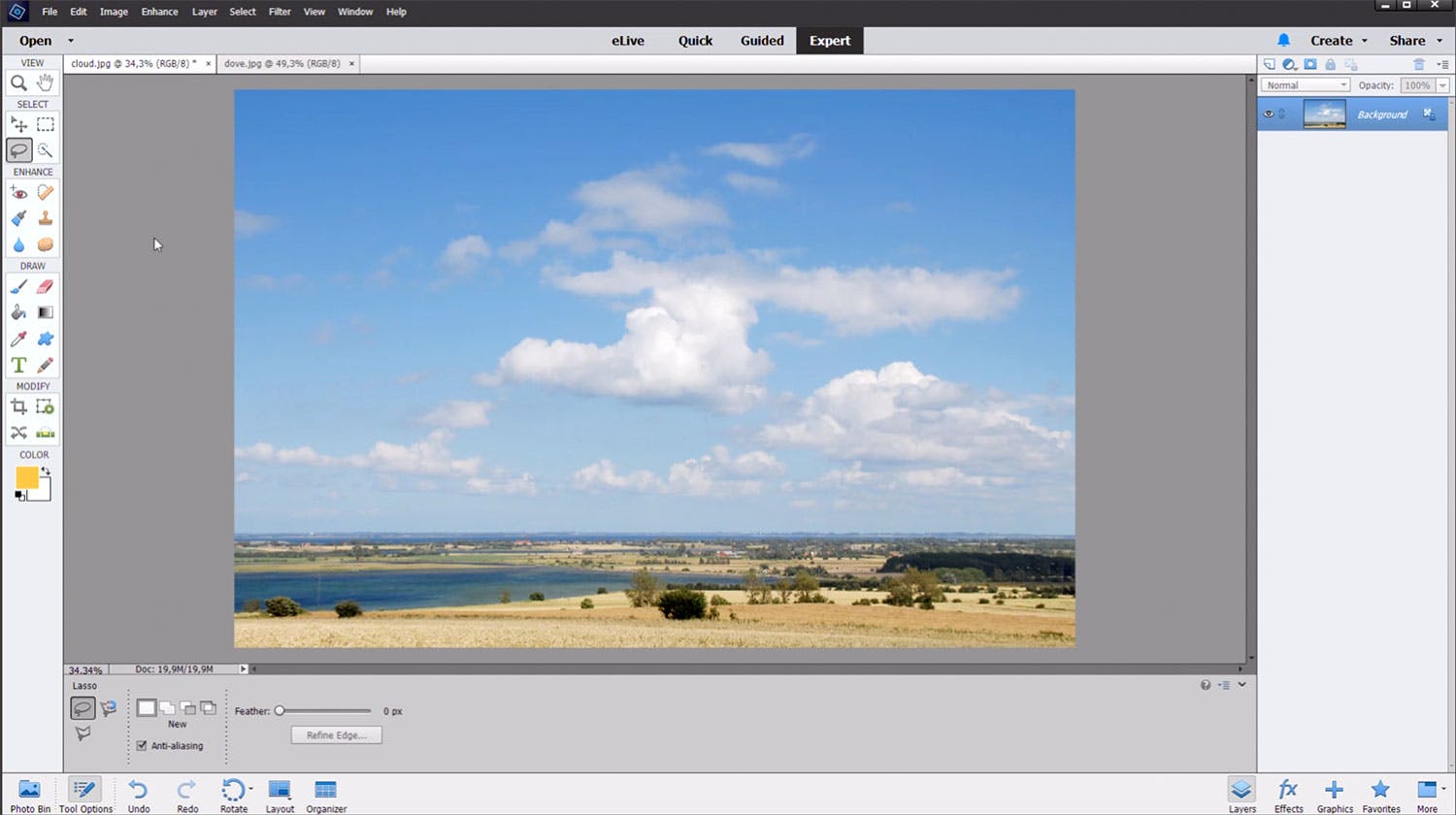Disable the Anti-aliasing checkbox

(x=142, y=746)
